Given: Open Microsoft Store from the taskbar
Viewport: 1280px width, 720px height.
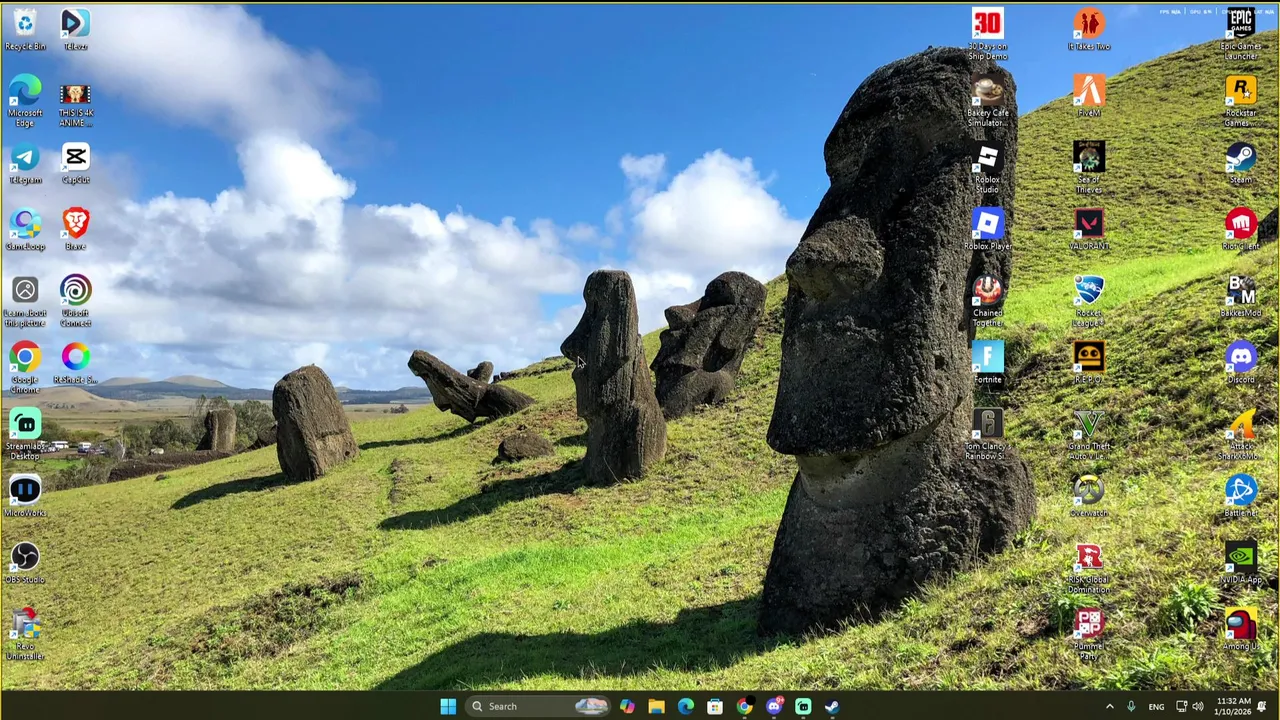Looking at the screenshot, I should coord(715,706).
